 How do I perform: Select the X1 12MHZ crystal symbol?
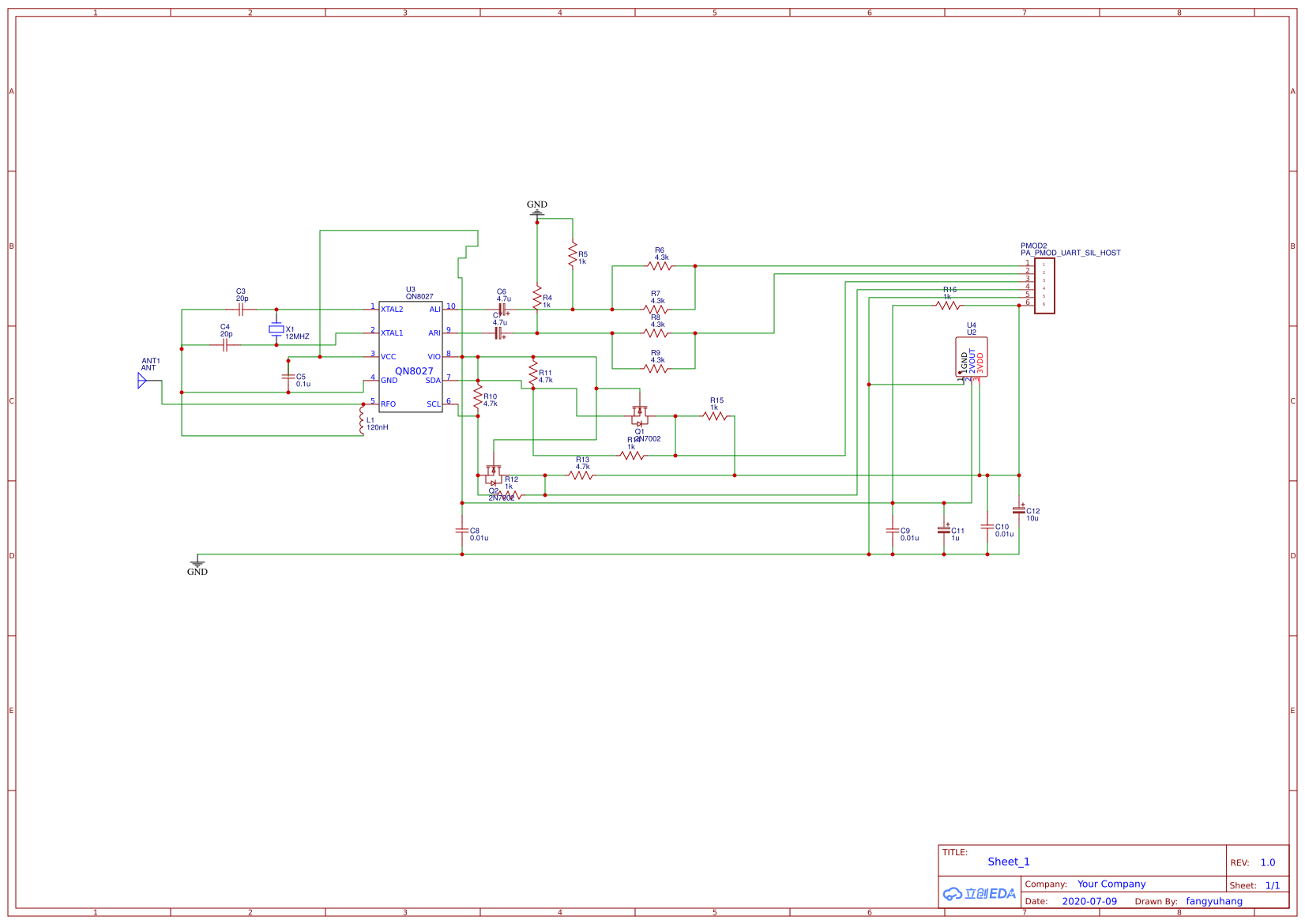coord(276,329)
